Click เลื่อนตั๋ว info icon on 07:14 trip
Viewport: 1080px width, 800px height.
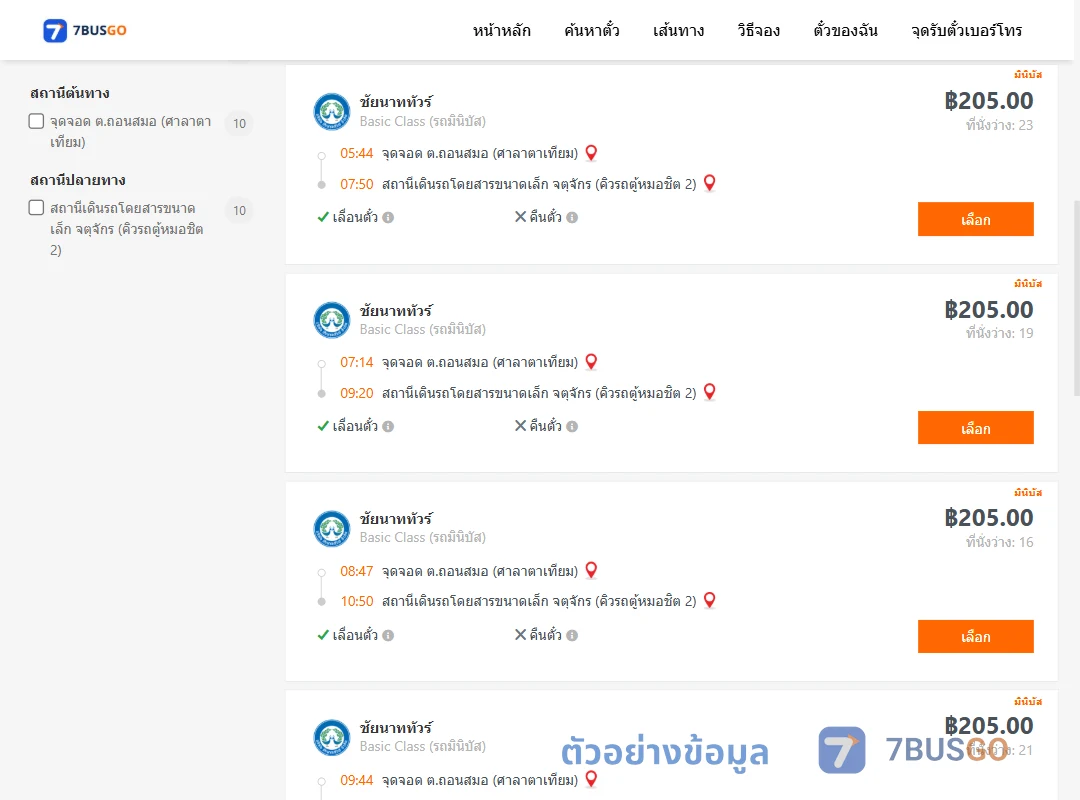click(388, 427)
